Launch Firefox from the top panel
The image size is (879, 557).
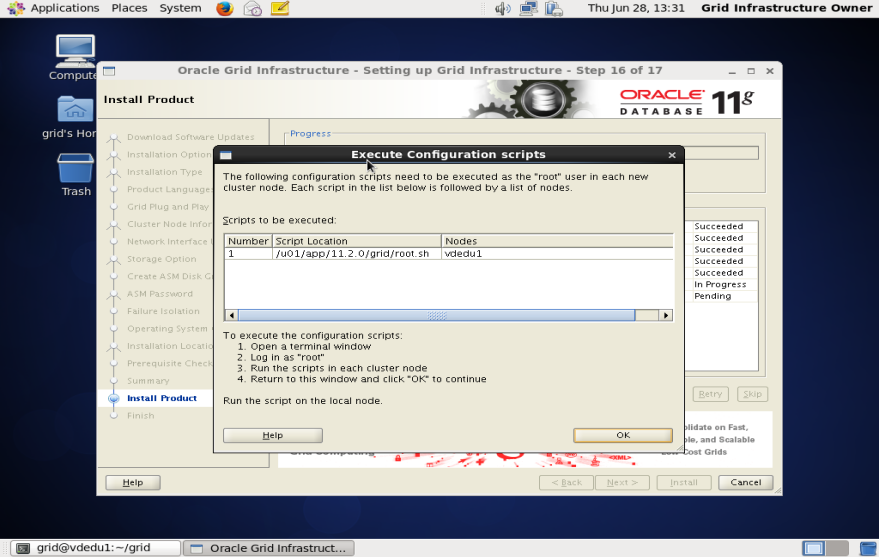(225, 8)
